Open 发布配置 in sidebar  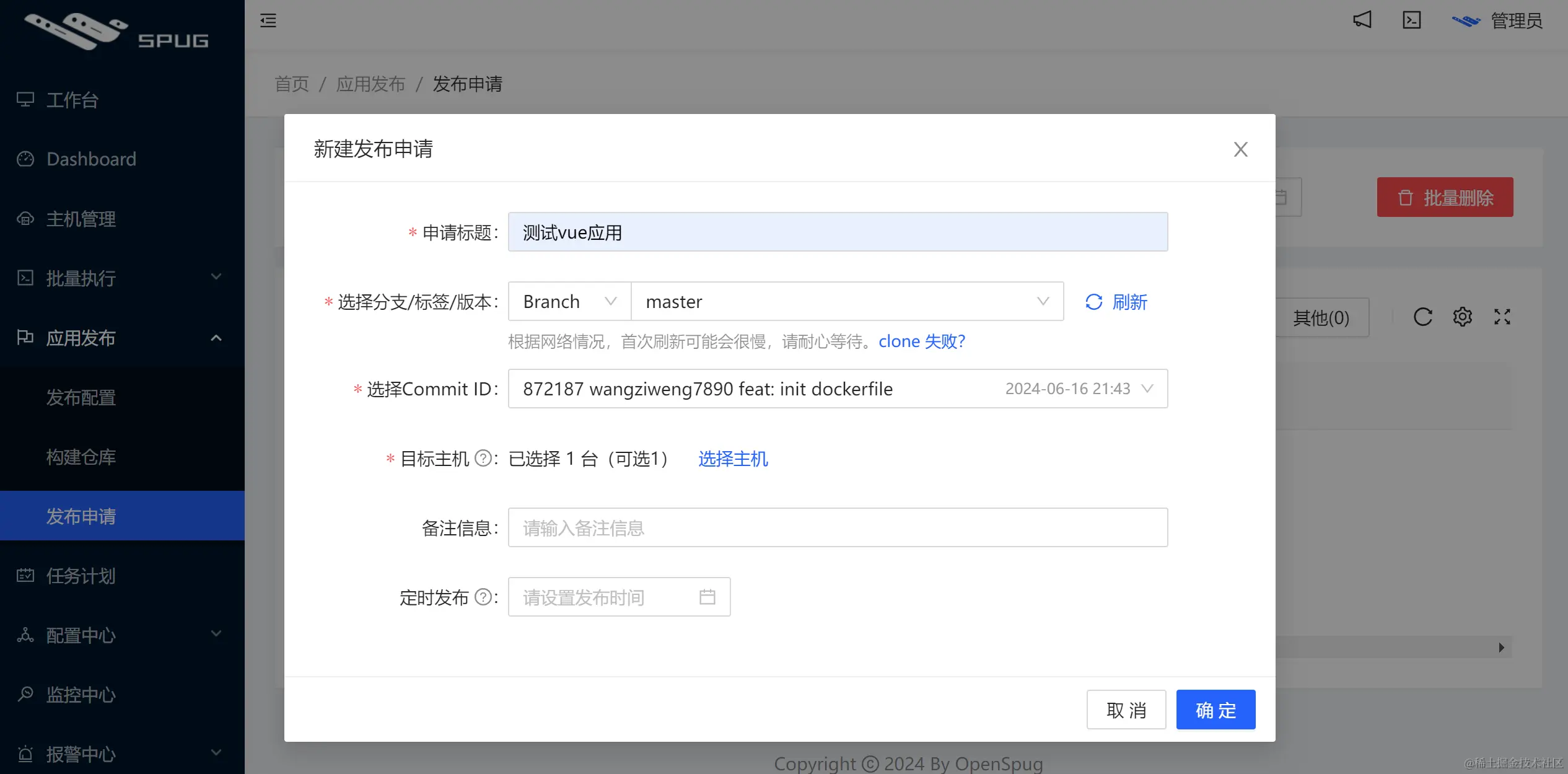81,397
